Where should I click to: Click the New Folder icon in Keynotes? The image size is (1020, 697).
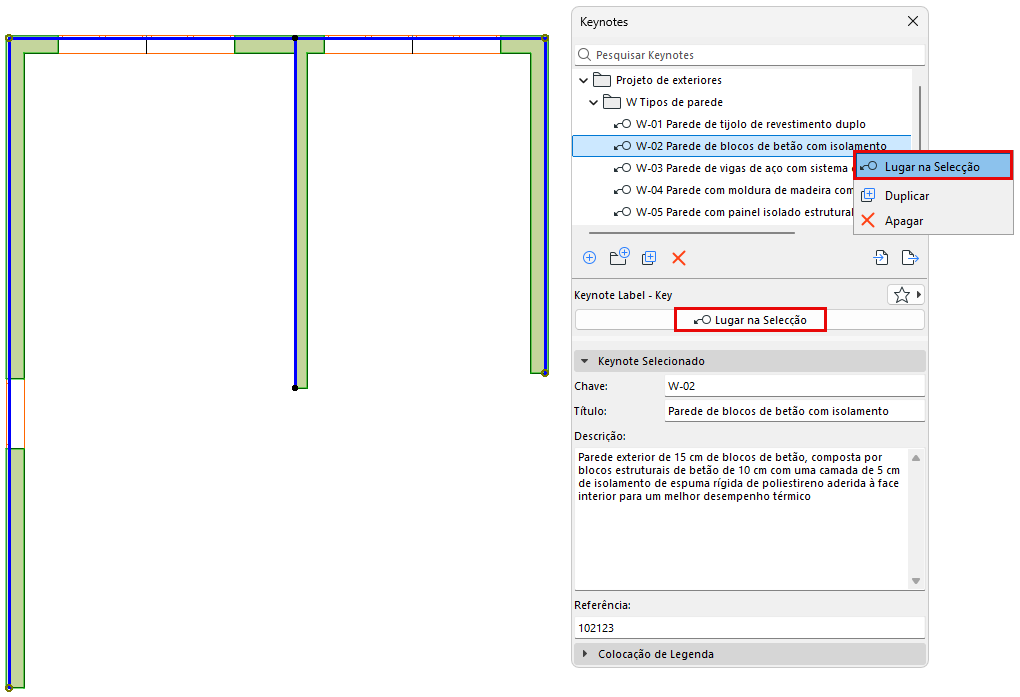(619, 256)
